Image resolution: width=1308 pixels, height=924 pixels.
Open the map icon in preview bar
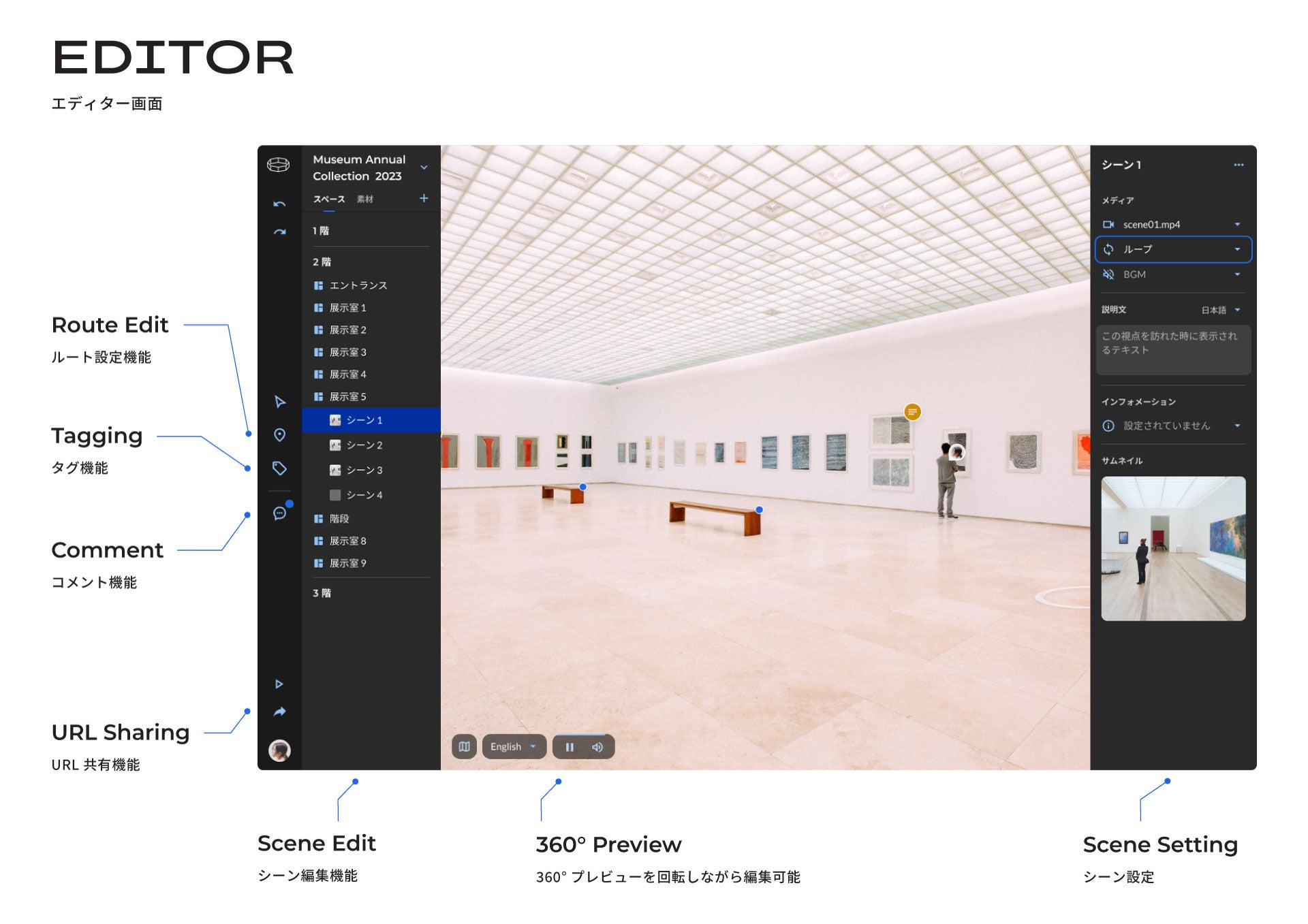(x=464, y=746)
